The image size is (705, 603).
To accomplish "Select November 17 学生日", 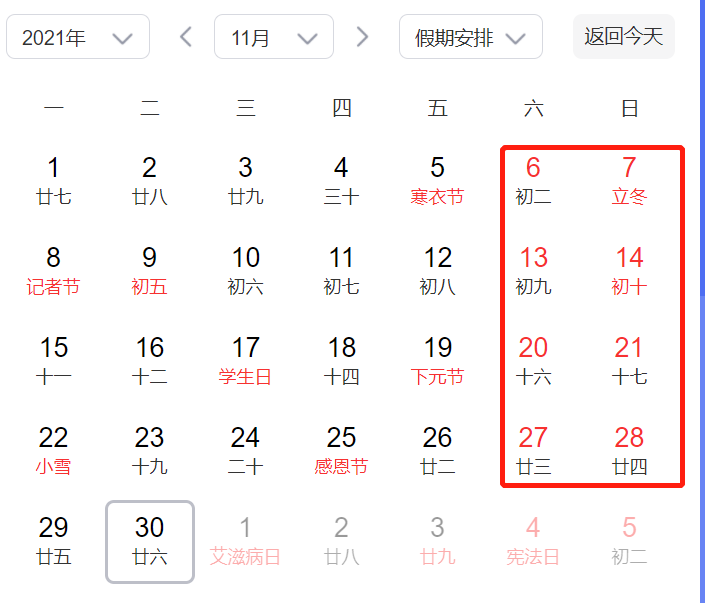I will click(x=246, y=360).
